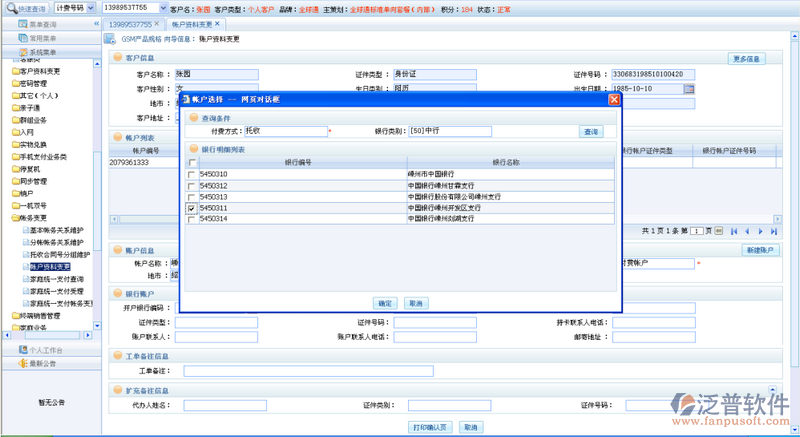The width and height of the screenshot is (800, 437).
Task: Click the 付费方式 input field in dialog
Action: [284, 131]
